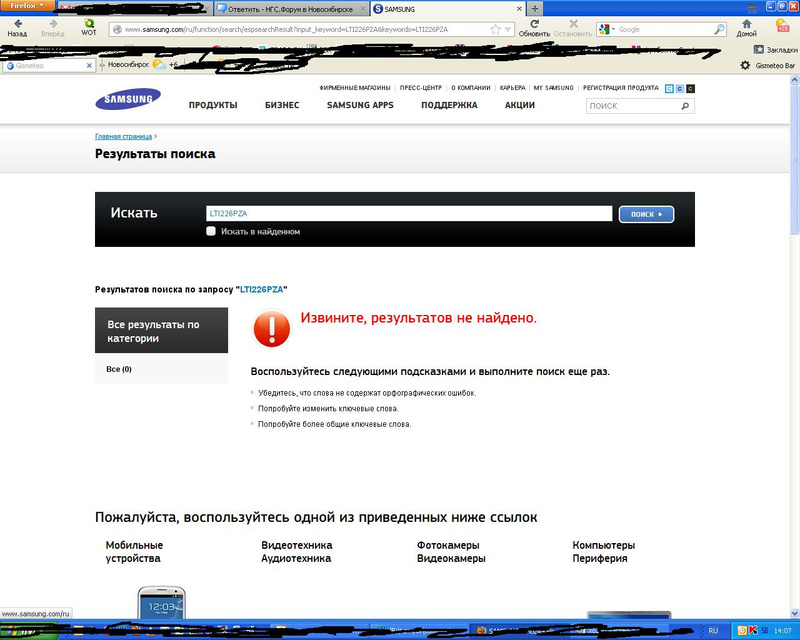Viewport: 800px width, 640px height.
Task: Open ПРЕСС-ЦЕНТР link
Action: (420, 88)
